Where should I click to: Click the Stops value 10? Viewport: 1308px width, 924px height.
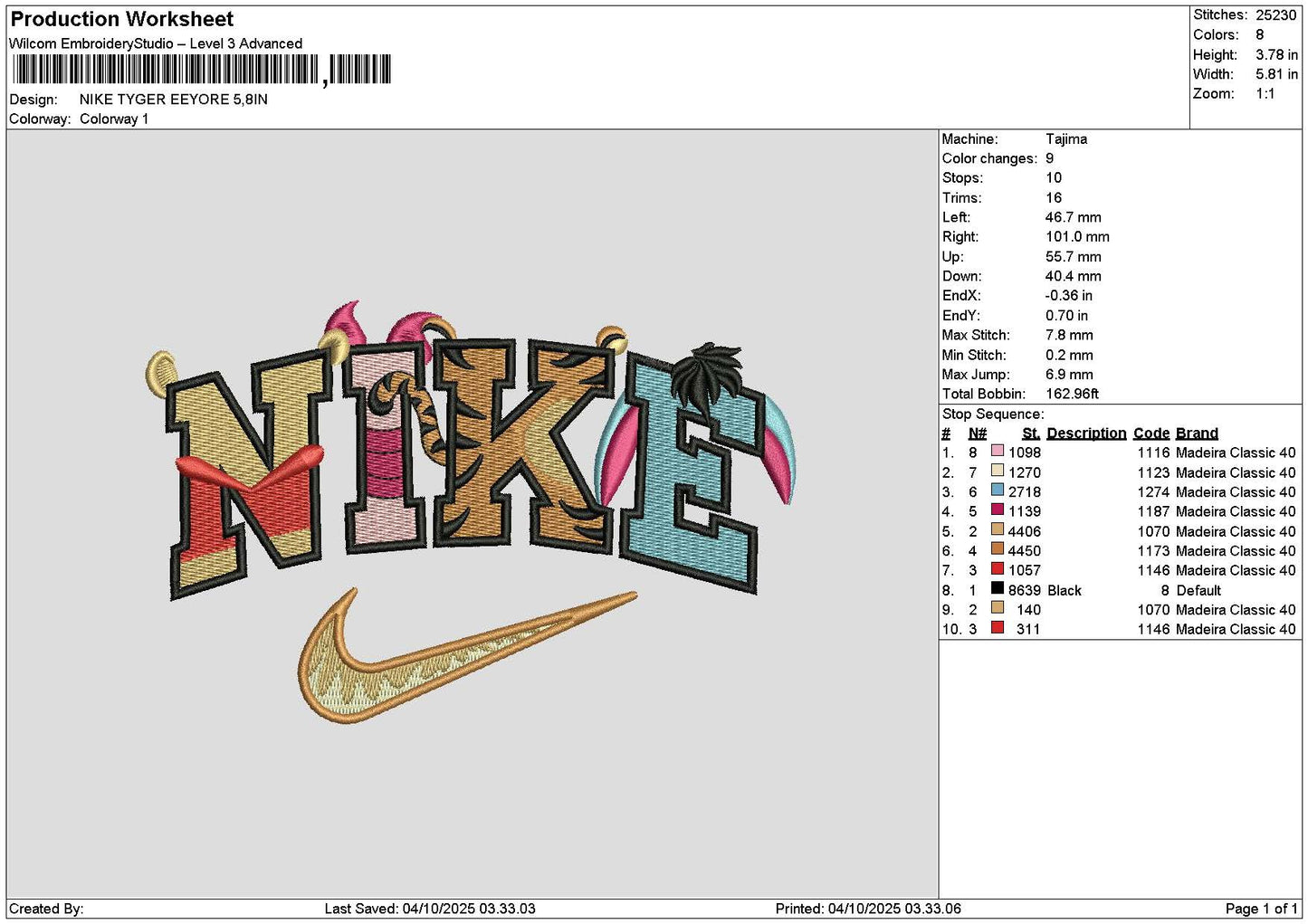(x=1054, y=178)
